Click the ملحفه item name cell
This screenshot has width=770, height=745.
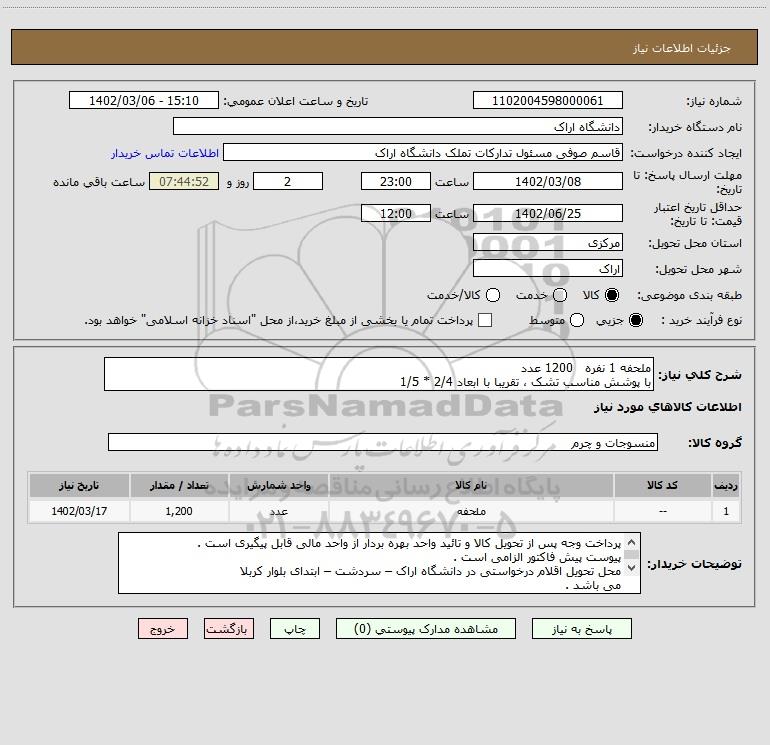pos(471,511)
